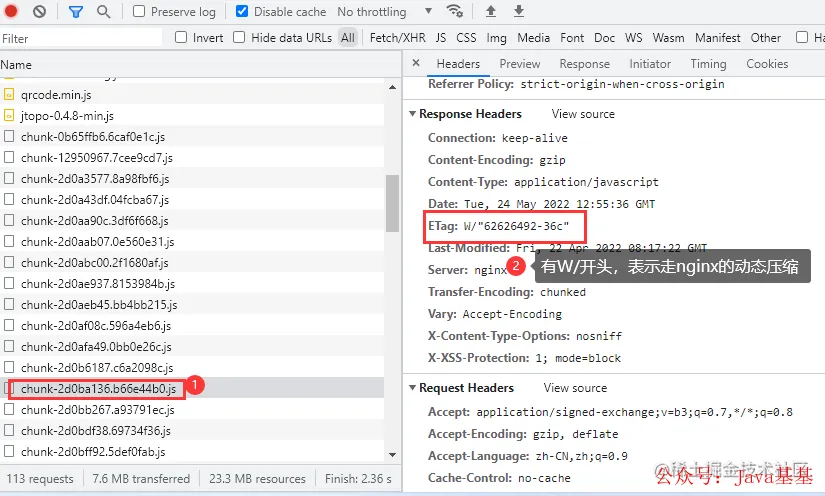View source of Response Headers
The height and width of the screenshot is (496, 825).
click(583, 114)
